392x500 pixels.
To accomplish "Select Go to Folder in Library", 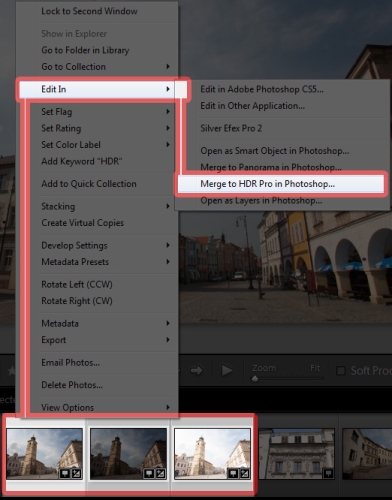I will coord(85,50).
